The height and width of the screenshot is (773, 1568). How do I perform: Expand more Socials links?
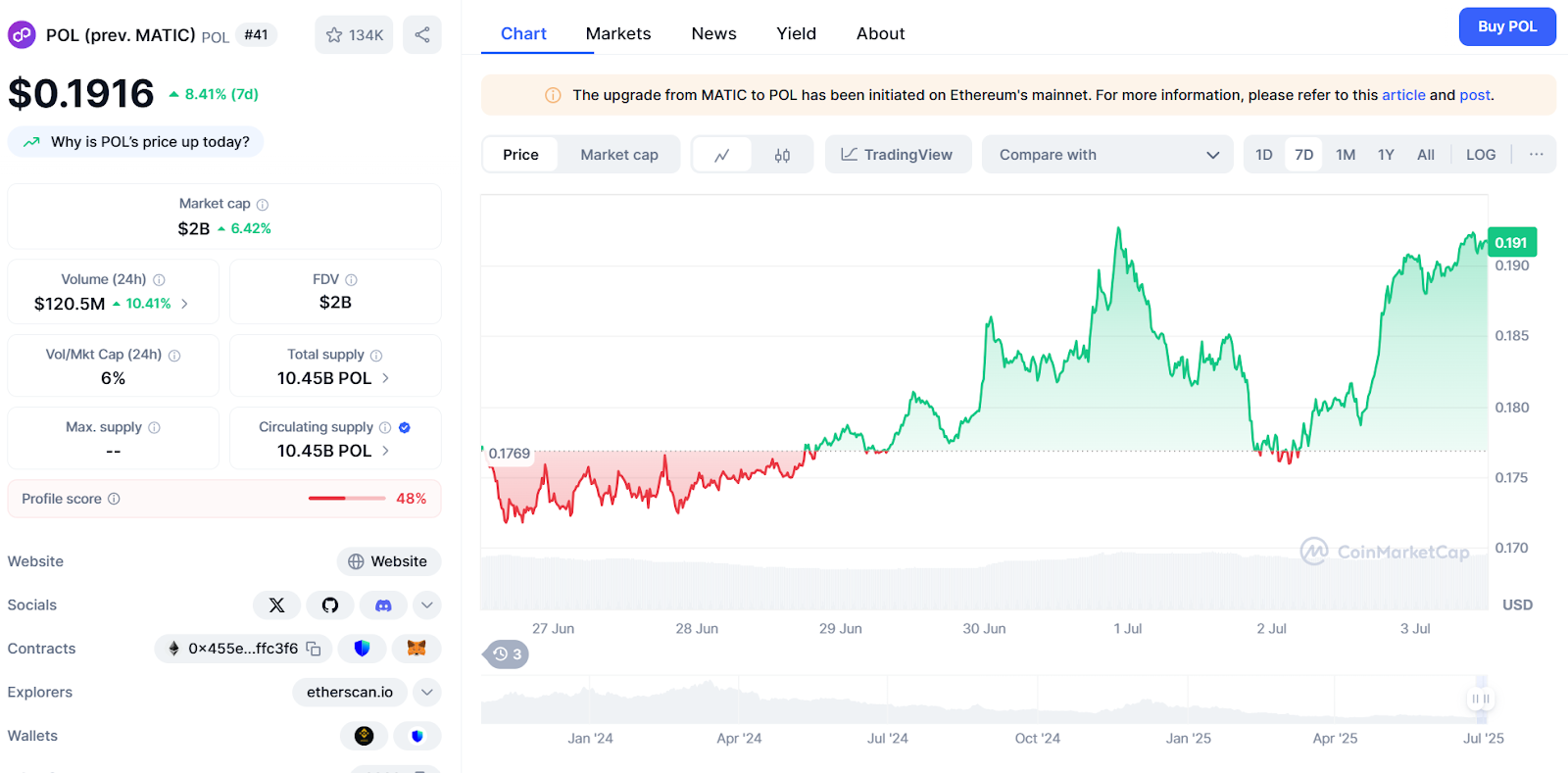427,605
